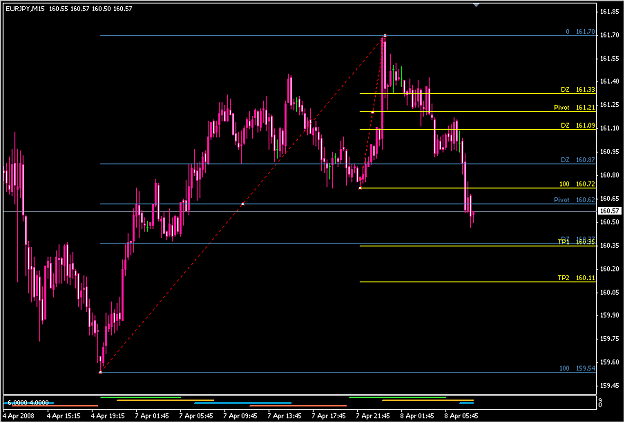Click 161.10 on the price axis

609,128
